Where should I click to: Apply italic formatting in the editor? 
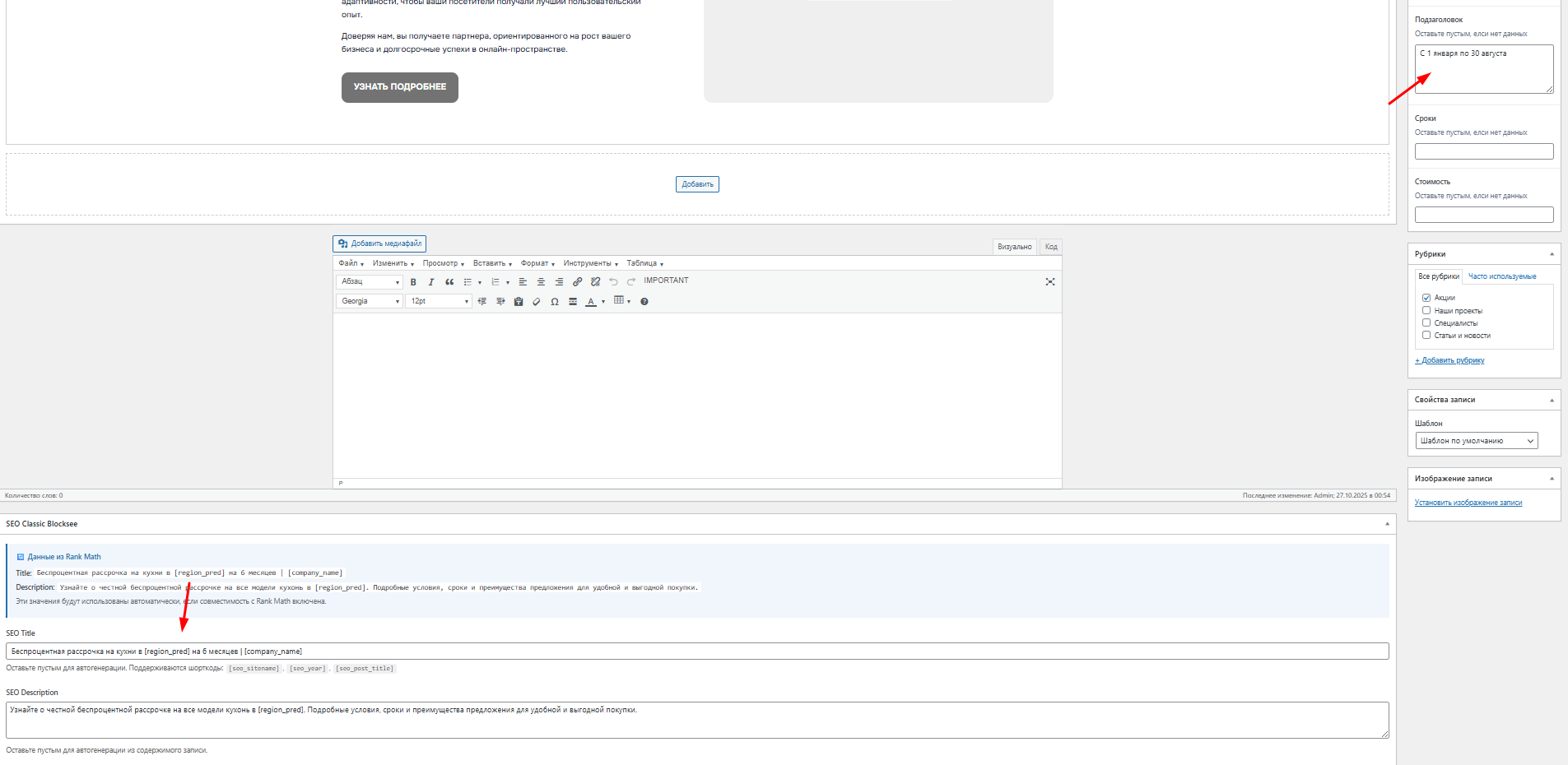point(430,282)
